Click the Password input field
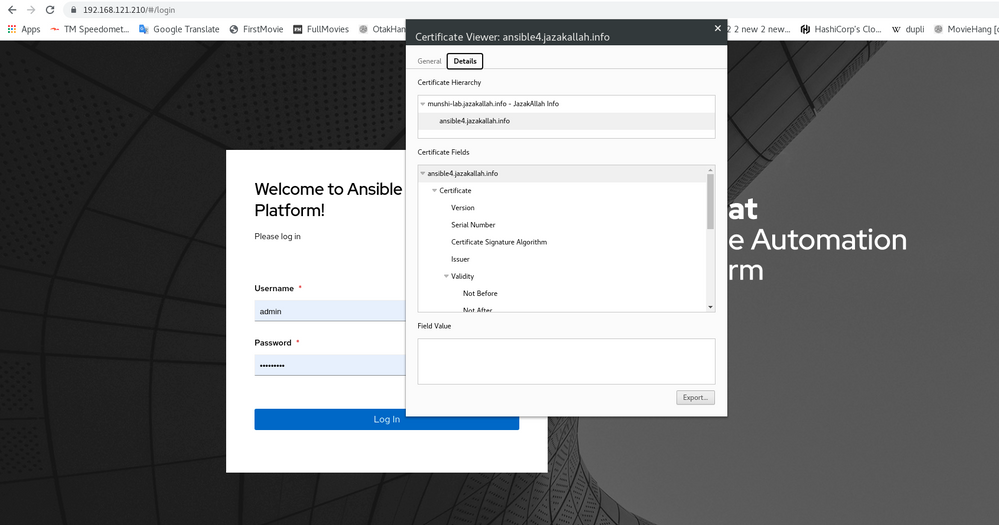Image resolution: width=999 pixels, height=525 pixels. point(329,365)
